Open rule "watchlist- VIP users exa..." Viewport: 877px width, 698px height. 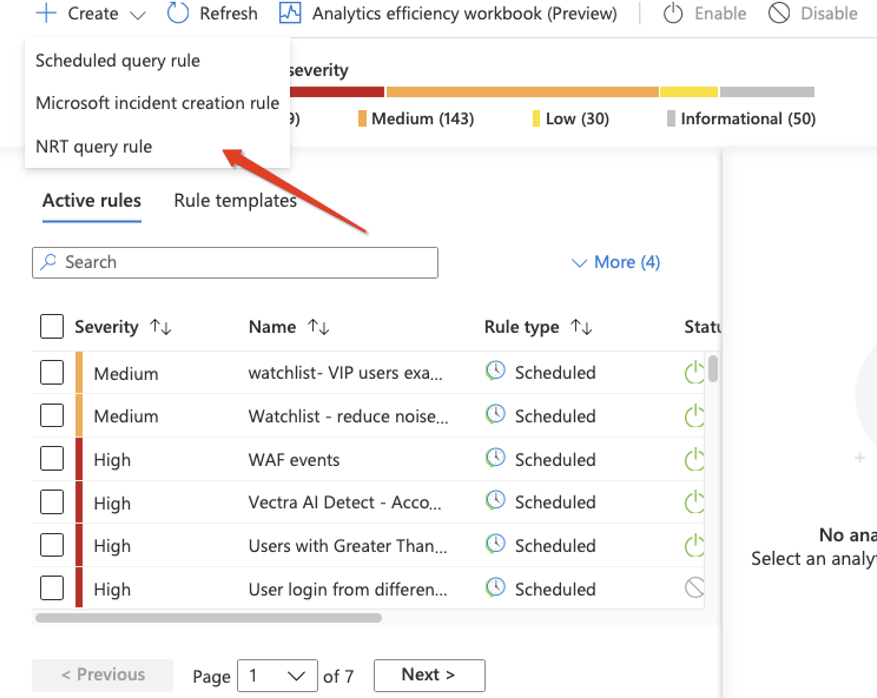point(346,372)
